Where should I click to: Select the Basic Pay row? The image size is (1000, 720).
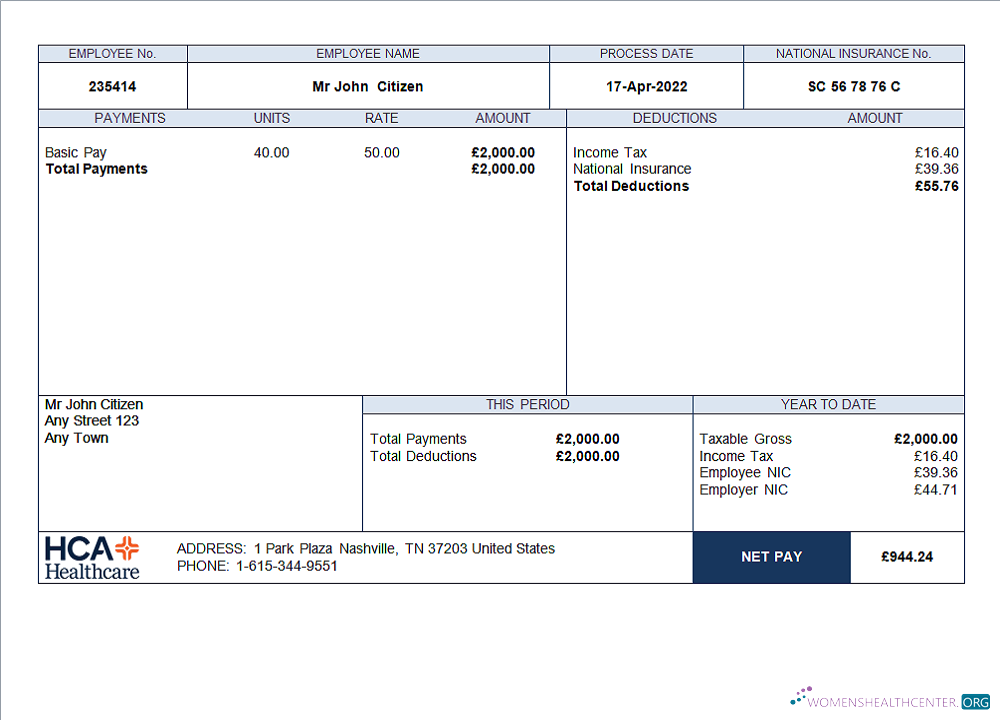coord(73,152)
